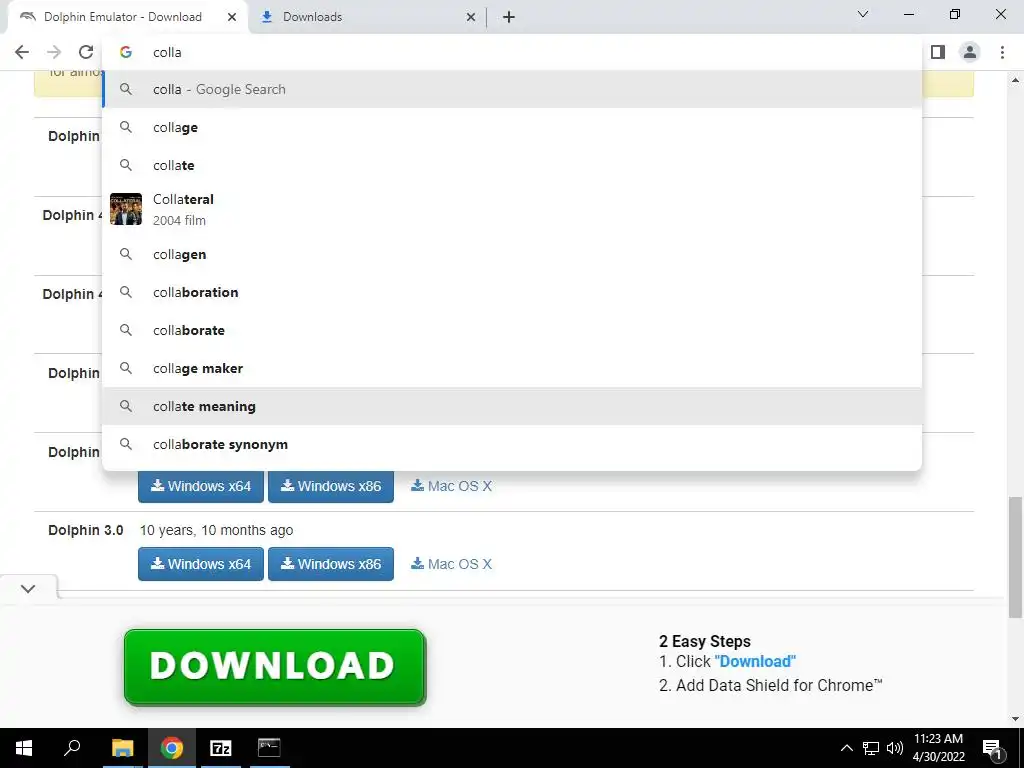1024x768 pixels.
Task: Click the 'Dolphin 3.0' version label
Action: click(x=86, y=530)
